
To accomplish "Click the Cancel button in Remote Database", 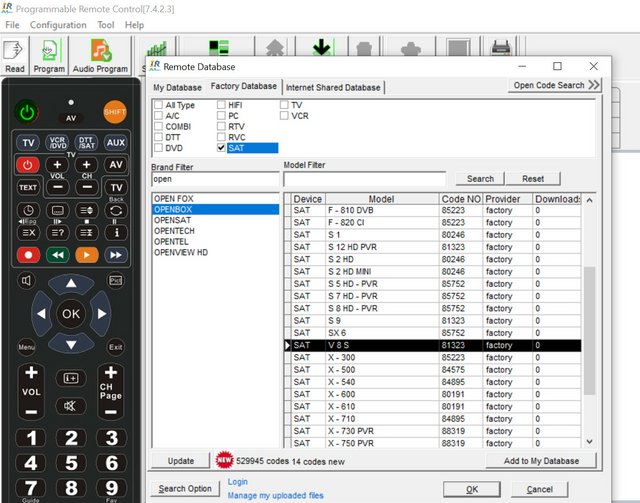I will point(539,489).
